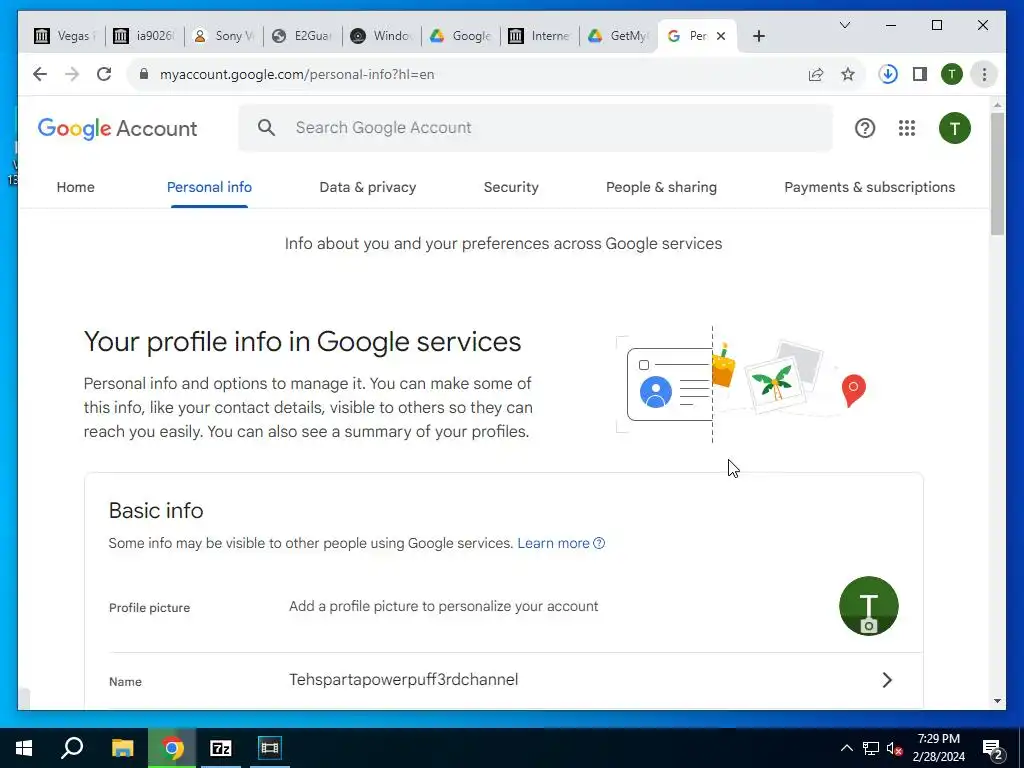Screen dimensions: 1024x768
Task: Click the Chrome icon in the taskbar
Action: [172, 748]
